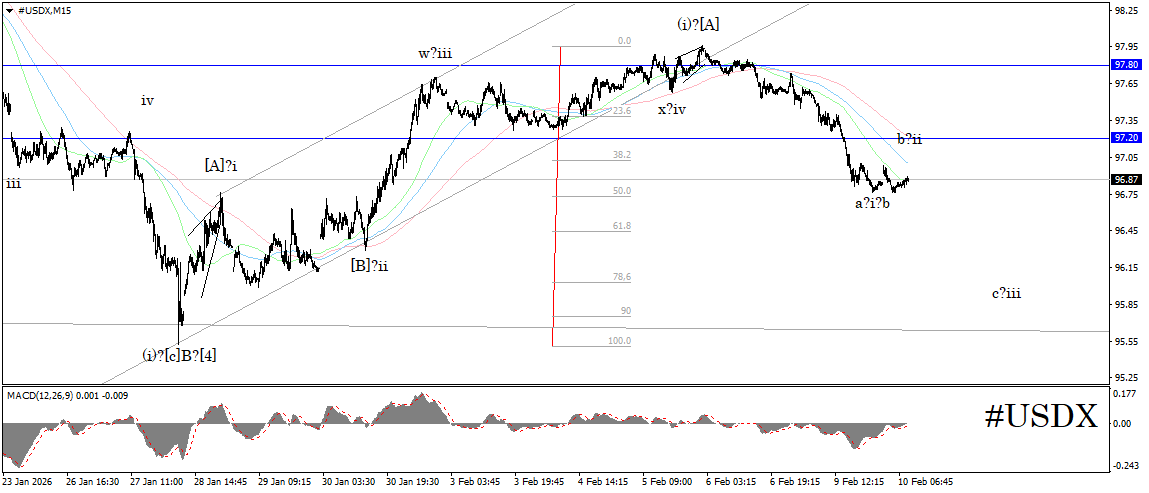Select the wave label c?iii

coord(1007,294)
